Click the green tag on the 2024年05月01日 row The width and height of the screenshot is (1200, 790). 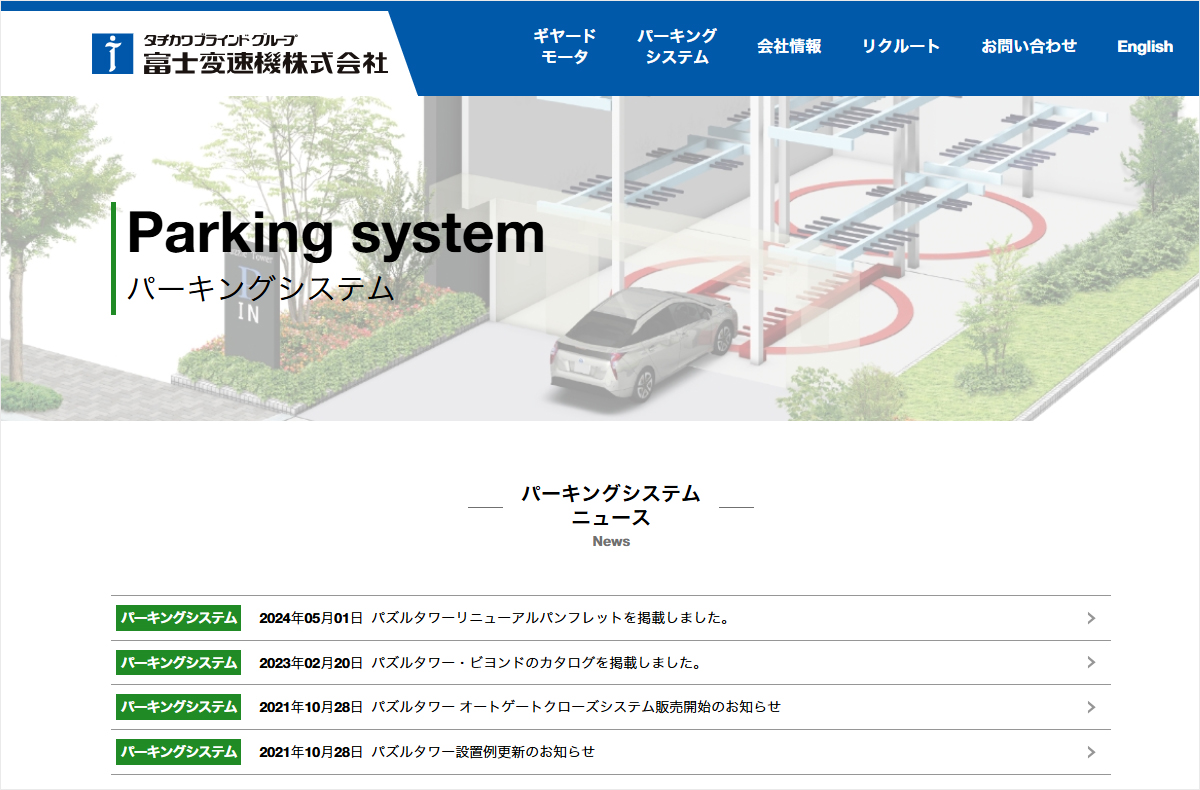[x=179, y=618]
